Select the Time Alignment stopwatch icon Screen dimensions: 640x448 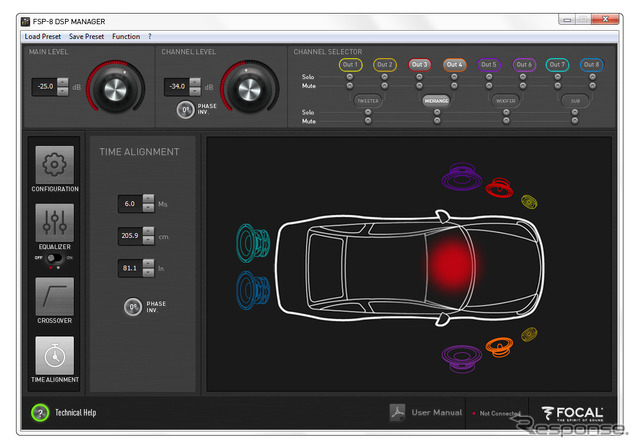point(53,356)
